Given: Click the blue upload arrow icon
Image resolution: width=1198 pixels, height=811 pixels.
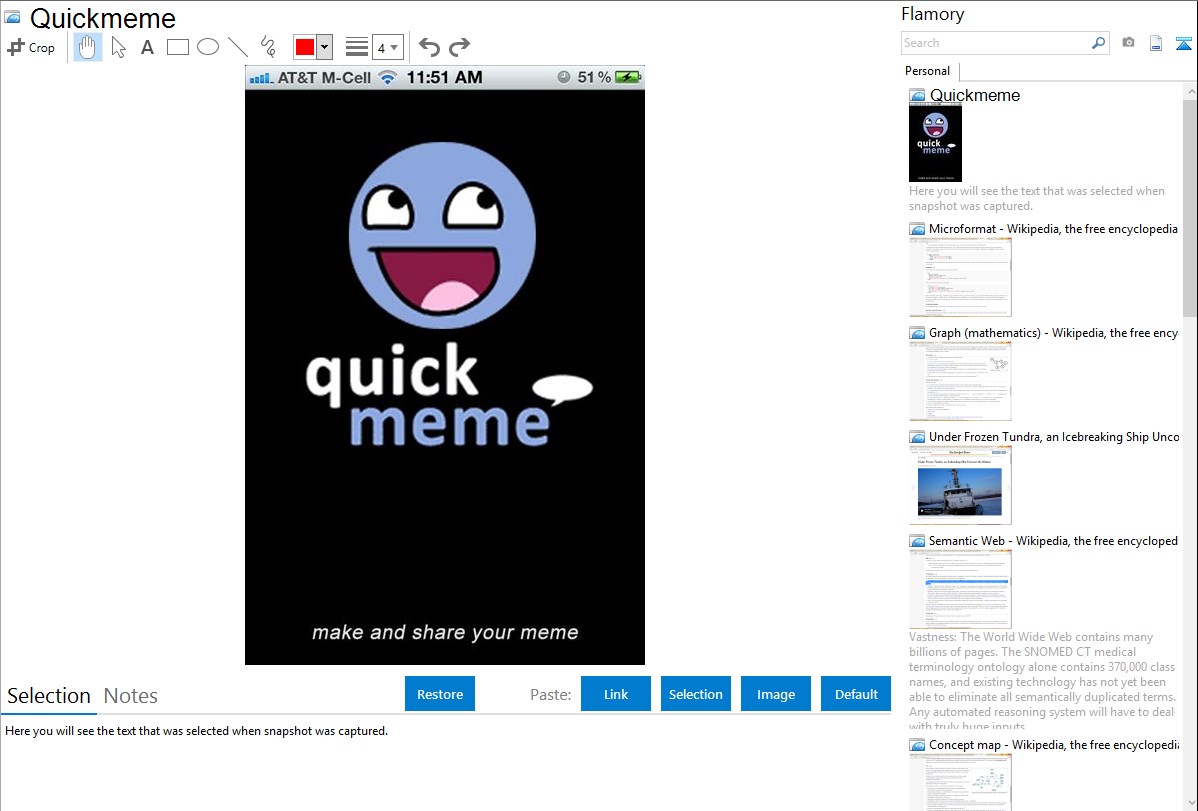Looking at the screenshot, I should [x=1183, y=44].
